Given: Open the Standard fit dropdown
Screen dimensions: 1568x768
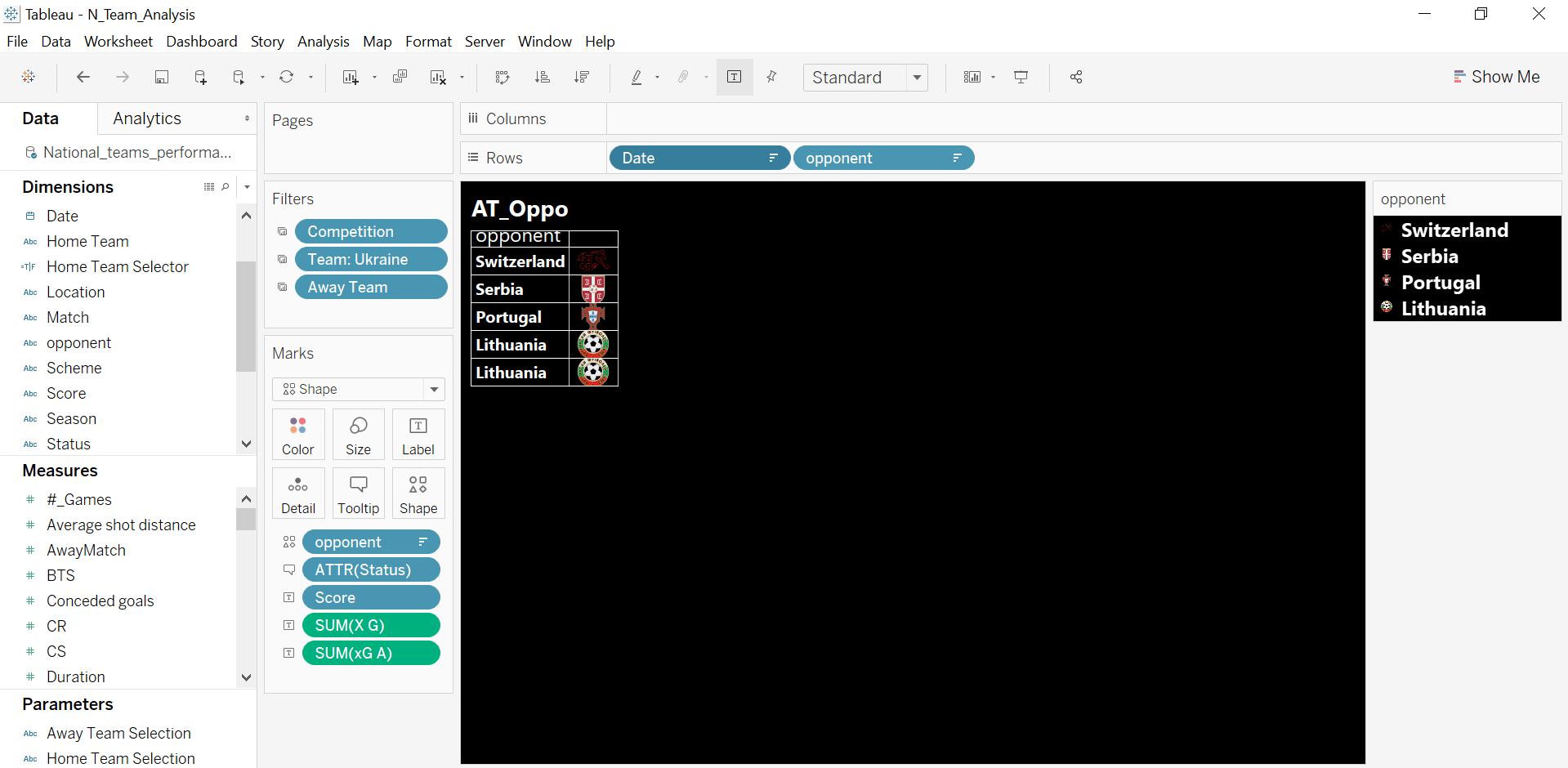Looking at the screenshot, I should click(917, 77).
